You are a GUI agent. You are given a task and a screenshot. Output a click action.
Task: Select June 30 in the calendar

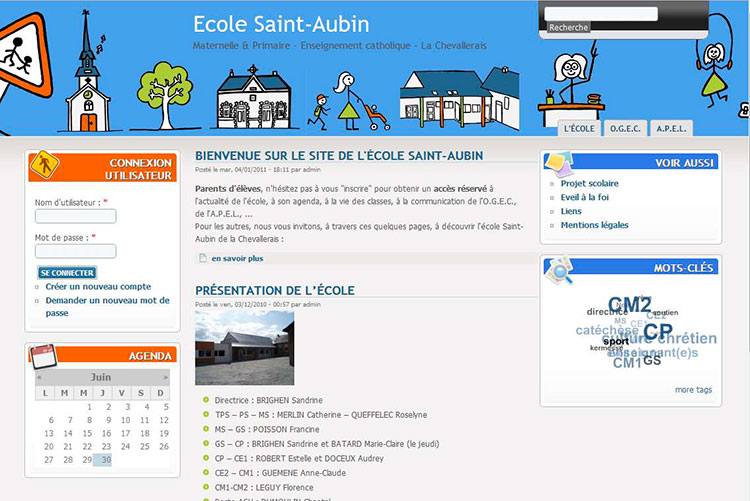click(106, 460)
